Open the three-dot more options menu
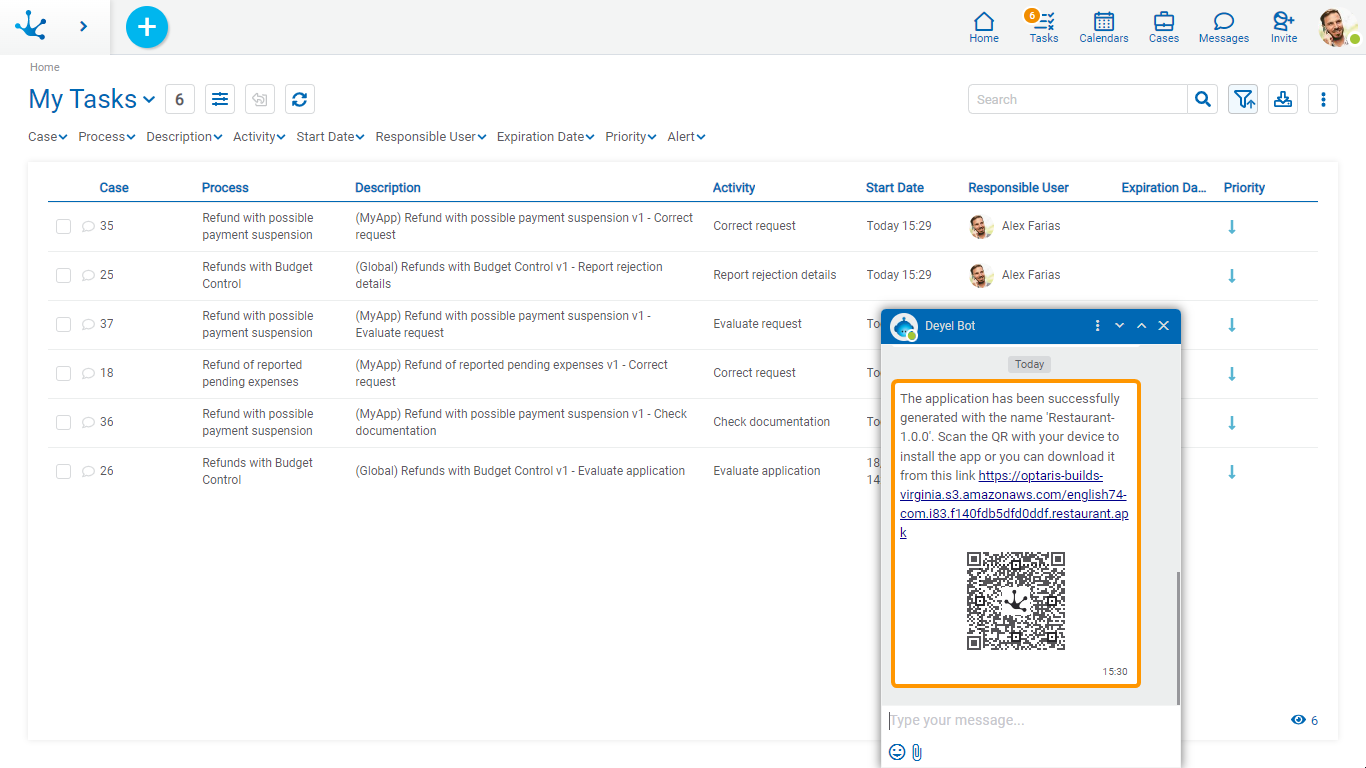The width and height of the screenshot is (1366, 768). [x=1323, y=99]
